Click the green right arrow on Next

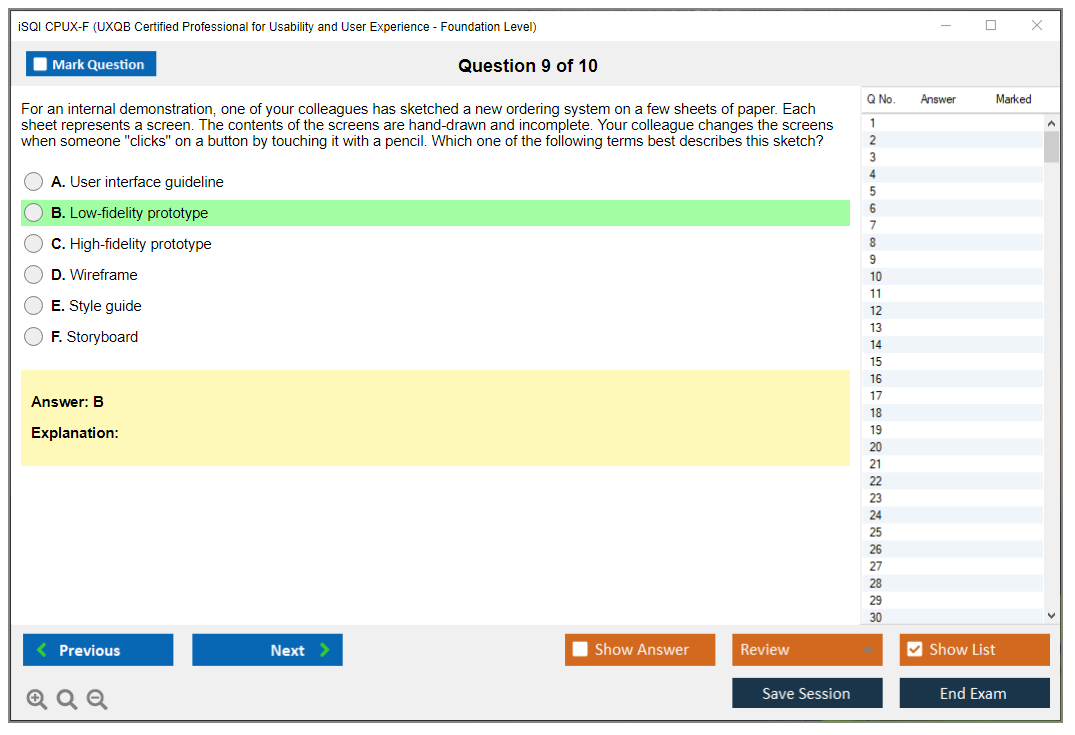pyautogui.click(x=325, y=650)
